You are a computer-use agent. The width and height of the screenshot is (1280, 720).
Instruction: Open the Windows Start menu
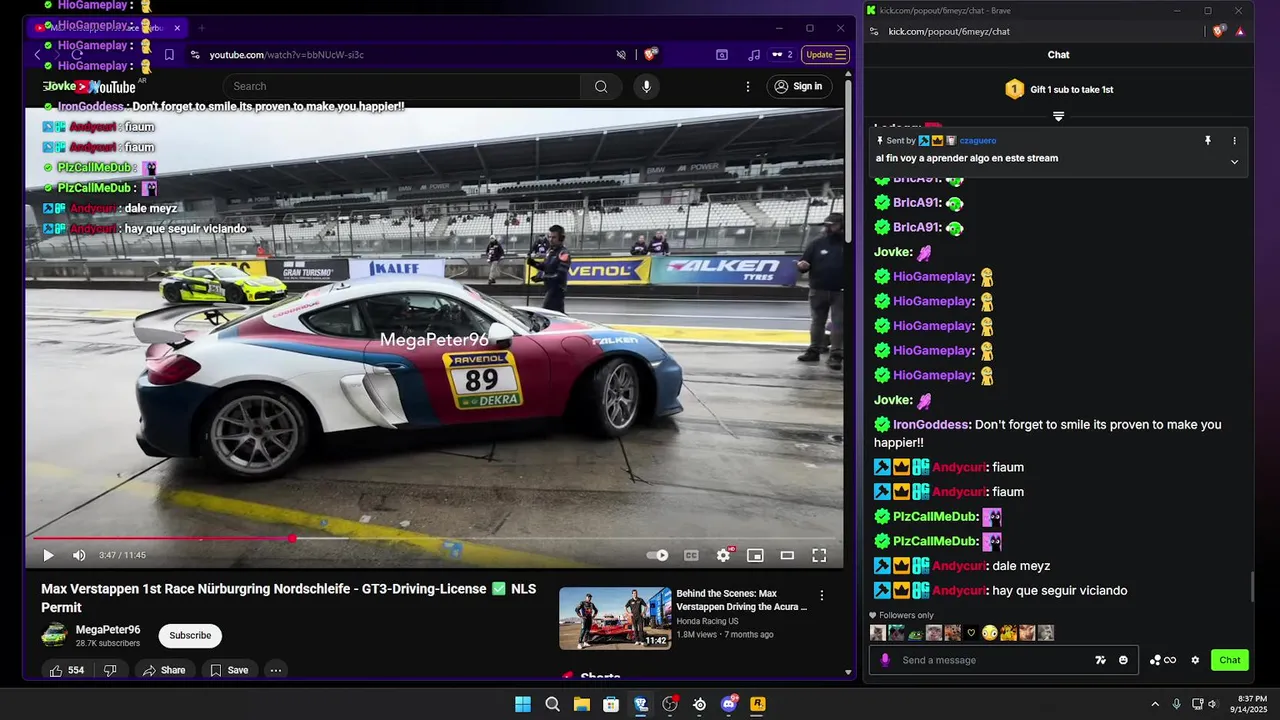coord(522,704)
